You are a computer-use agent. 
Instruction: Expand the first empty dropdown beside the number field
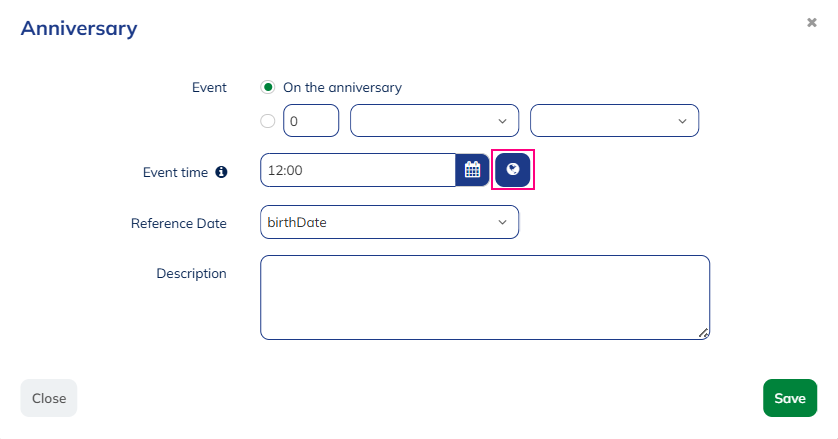[x=434, y=121]
